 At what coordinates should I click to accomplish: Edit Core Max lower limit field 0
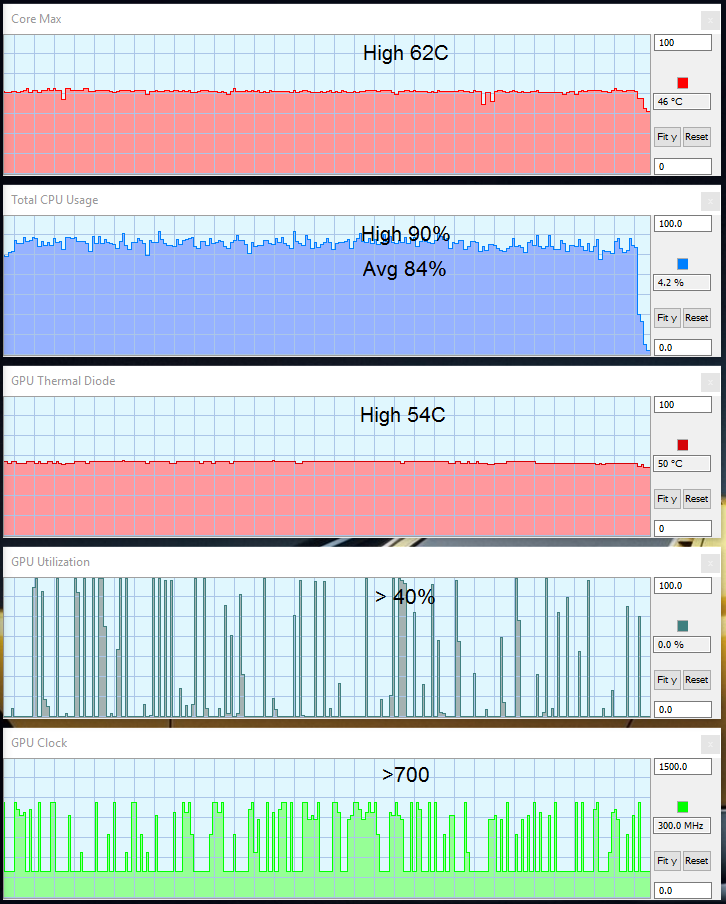coord(683,167)
